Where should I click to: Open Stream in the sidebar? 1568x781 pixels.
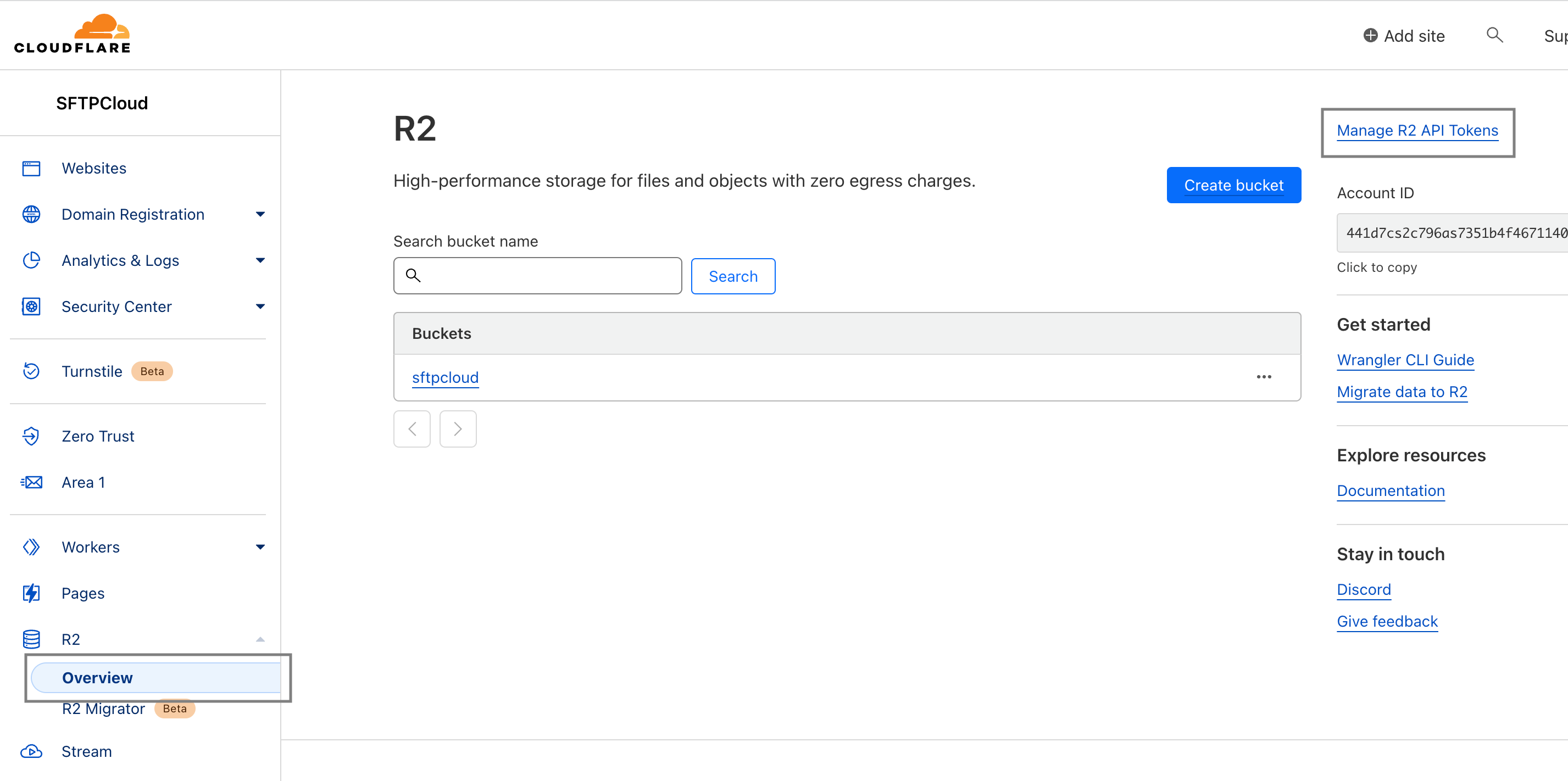(86, 752)
